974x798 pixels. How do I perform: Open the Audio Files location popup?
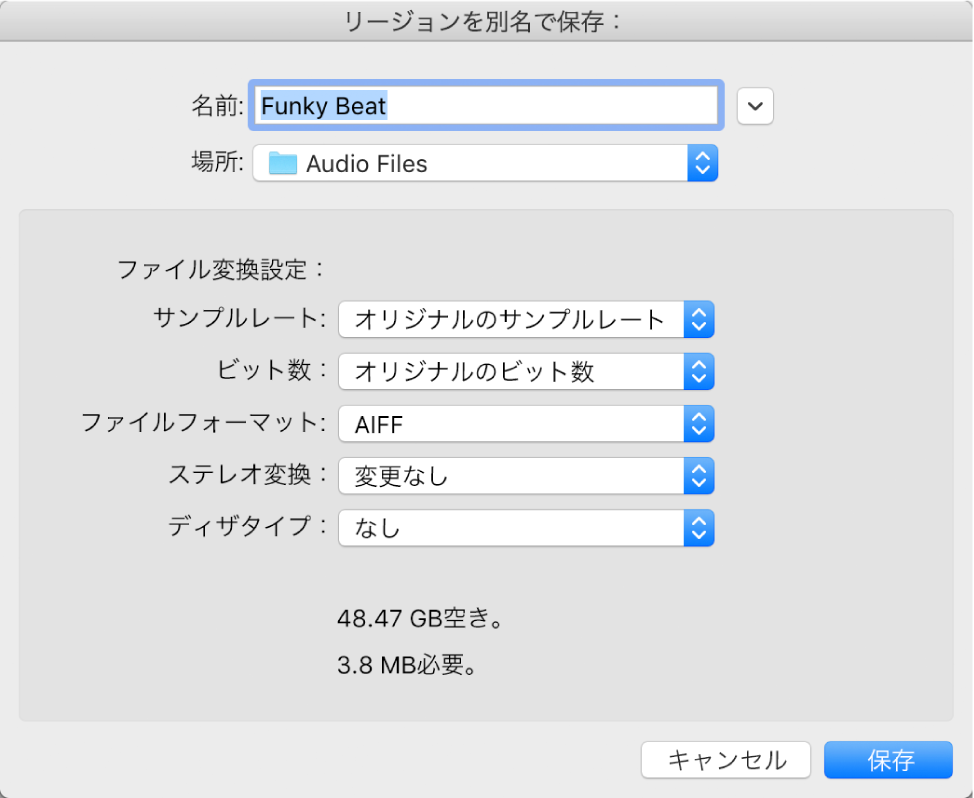point(485,163)
